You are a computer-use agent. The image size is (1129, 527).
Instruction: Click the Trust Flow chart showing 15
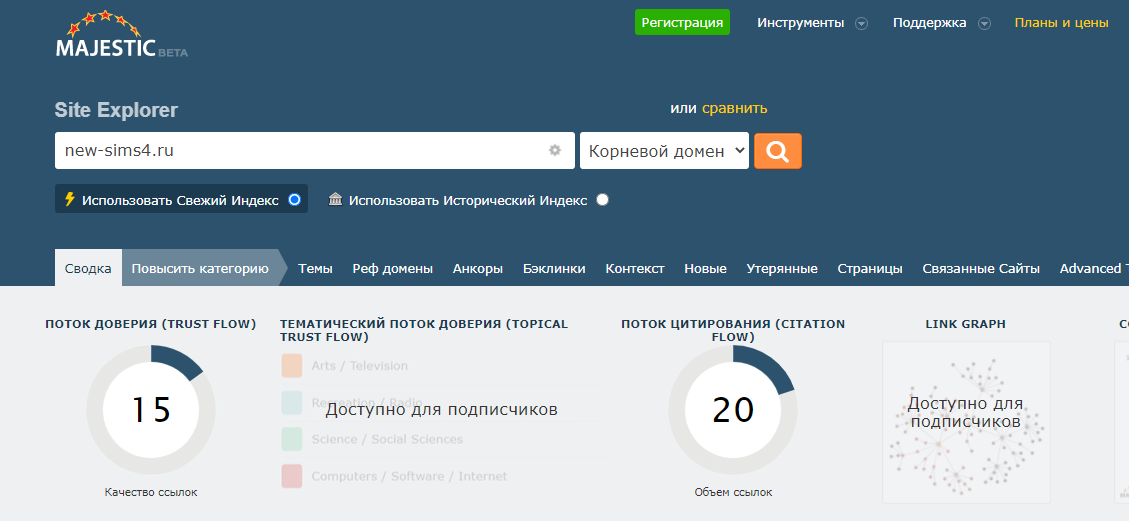(150, 409)
